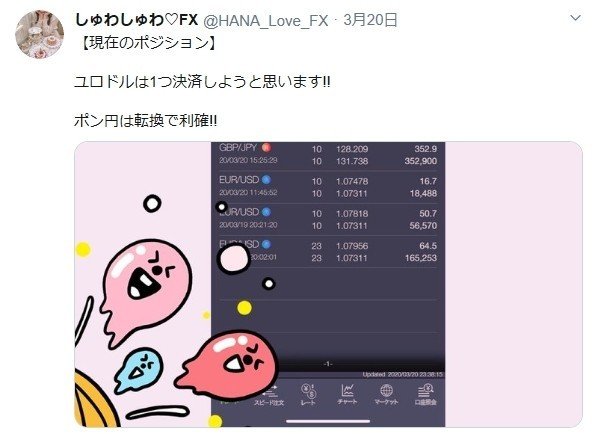Open the マーケット globe icon
This screenshot has width=594, height=434.
tap(386, 394)
